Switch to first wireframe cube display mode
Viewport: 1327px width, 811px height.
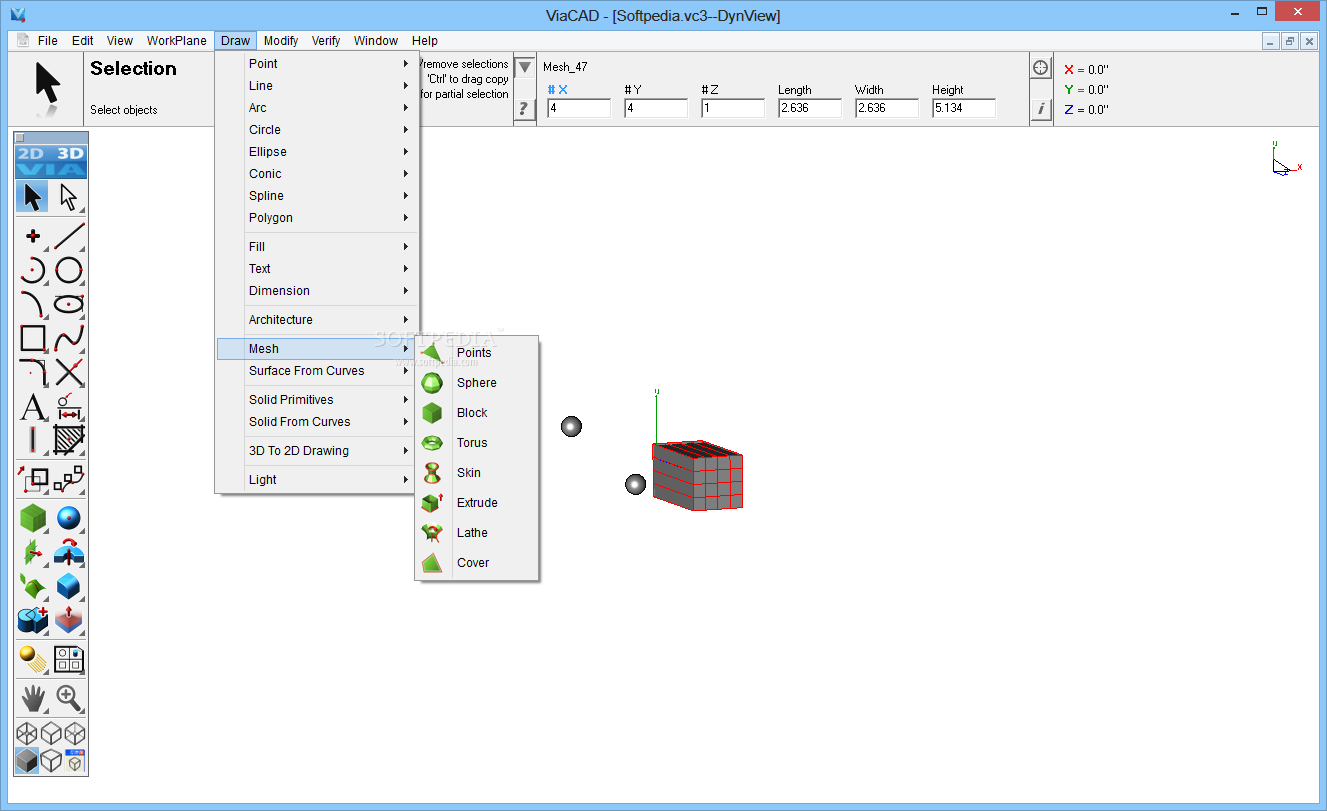pos(27,734)
